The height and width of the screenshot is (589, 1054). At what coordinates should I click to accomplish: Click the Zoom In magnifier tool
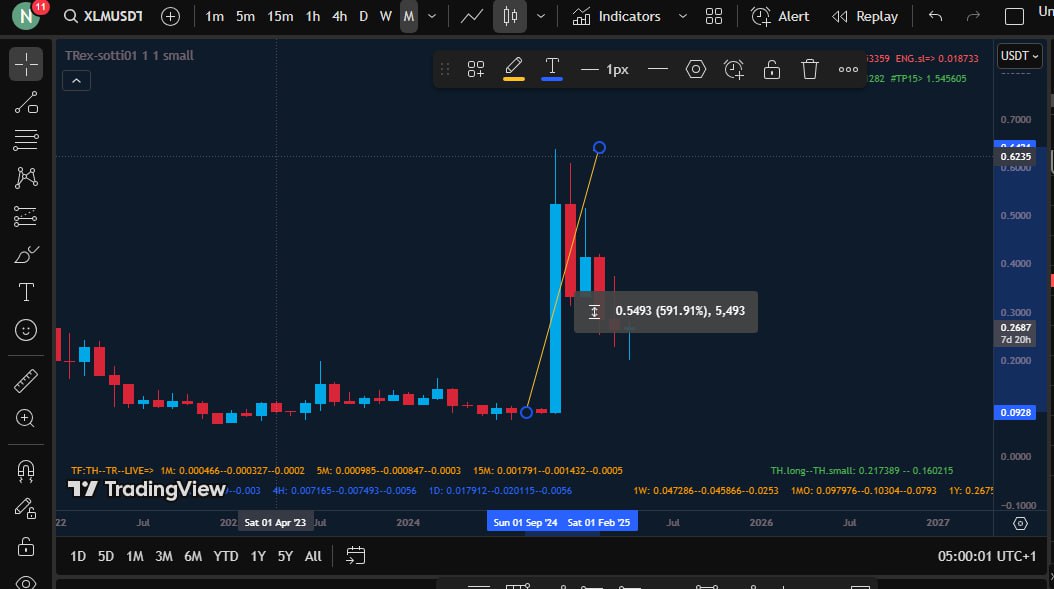[x=26, y=419]
